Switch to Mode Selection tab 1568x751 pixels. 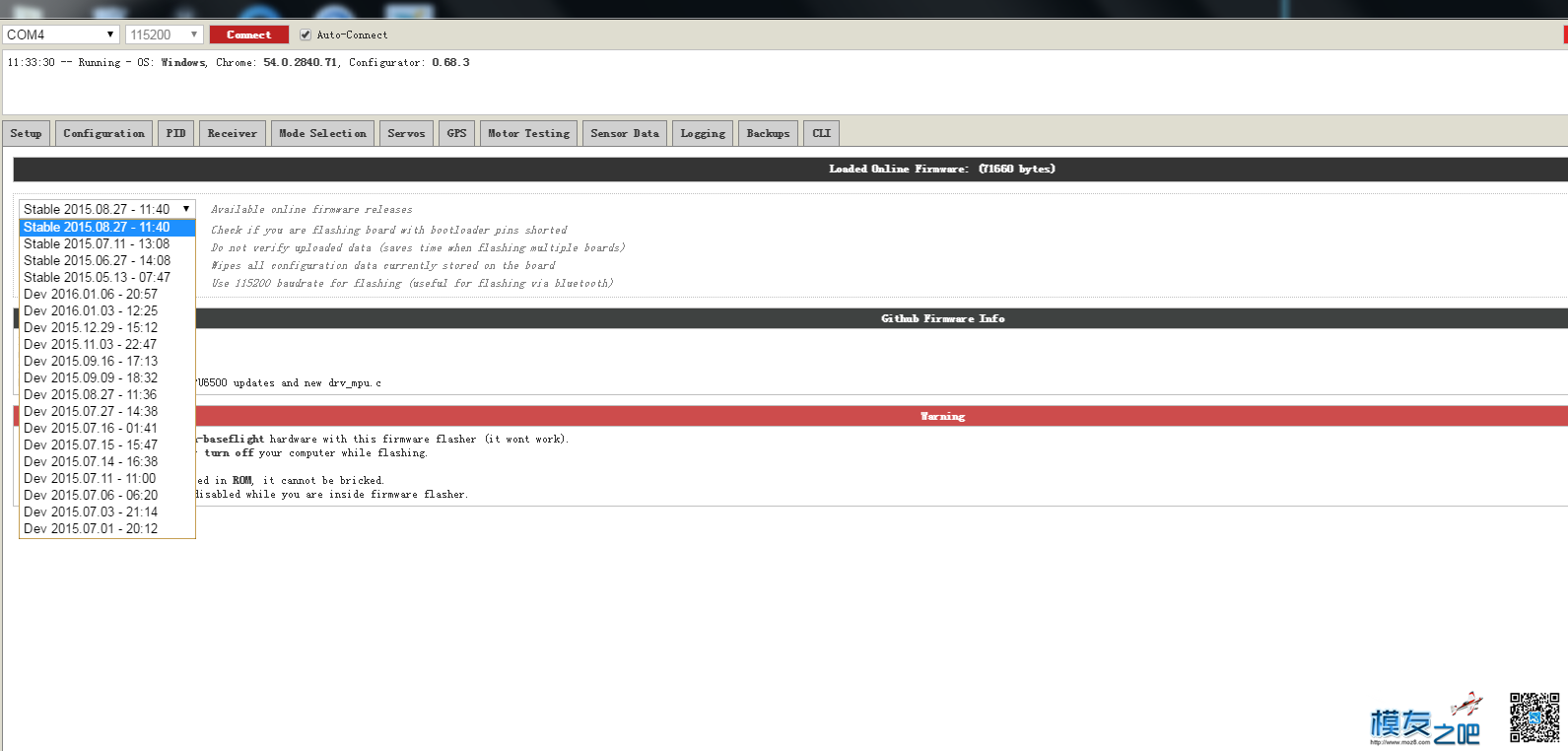[x=323, y=133]
